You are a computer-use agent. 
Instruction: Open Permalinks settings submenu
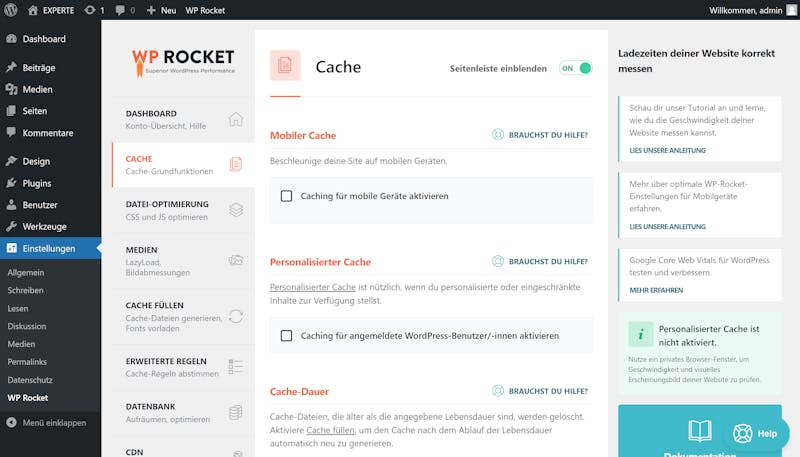[x=27, y=362]
